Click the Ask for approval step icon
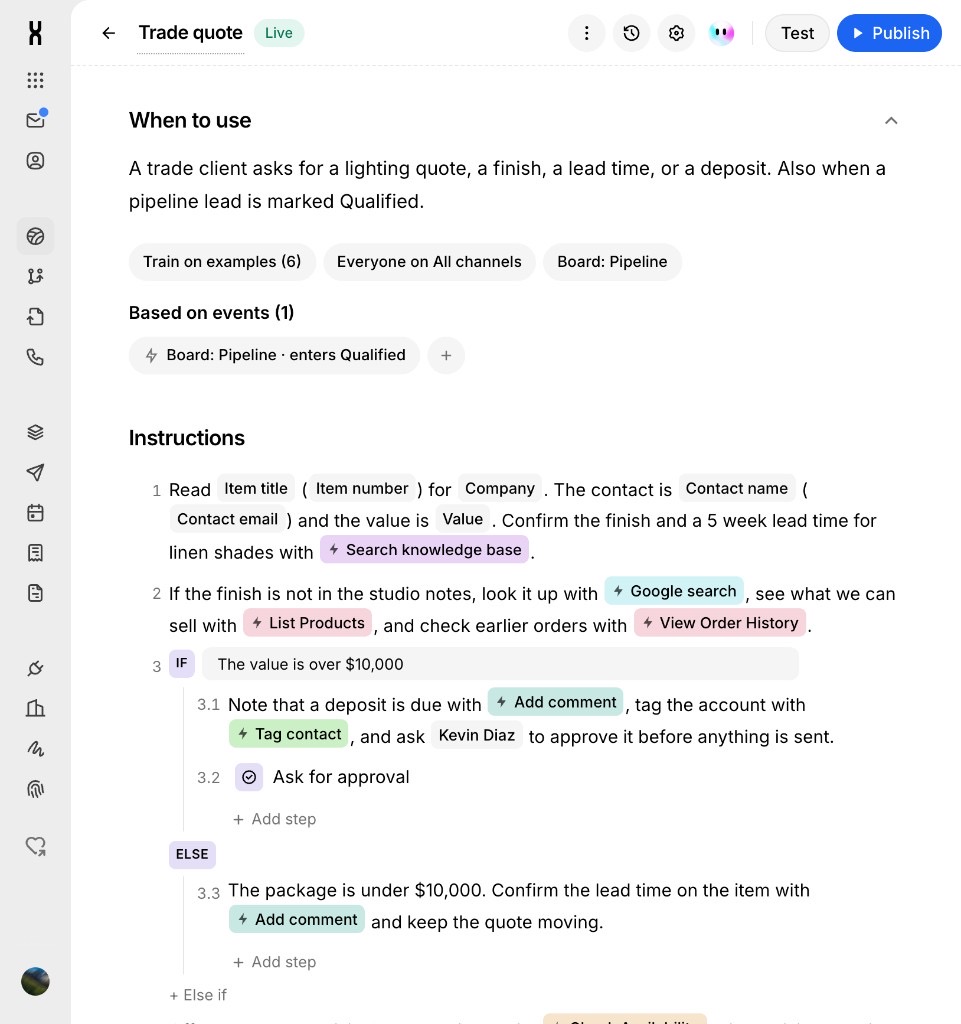 (x=249, y=777)
